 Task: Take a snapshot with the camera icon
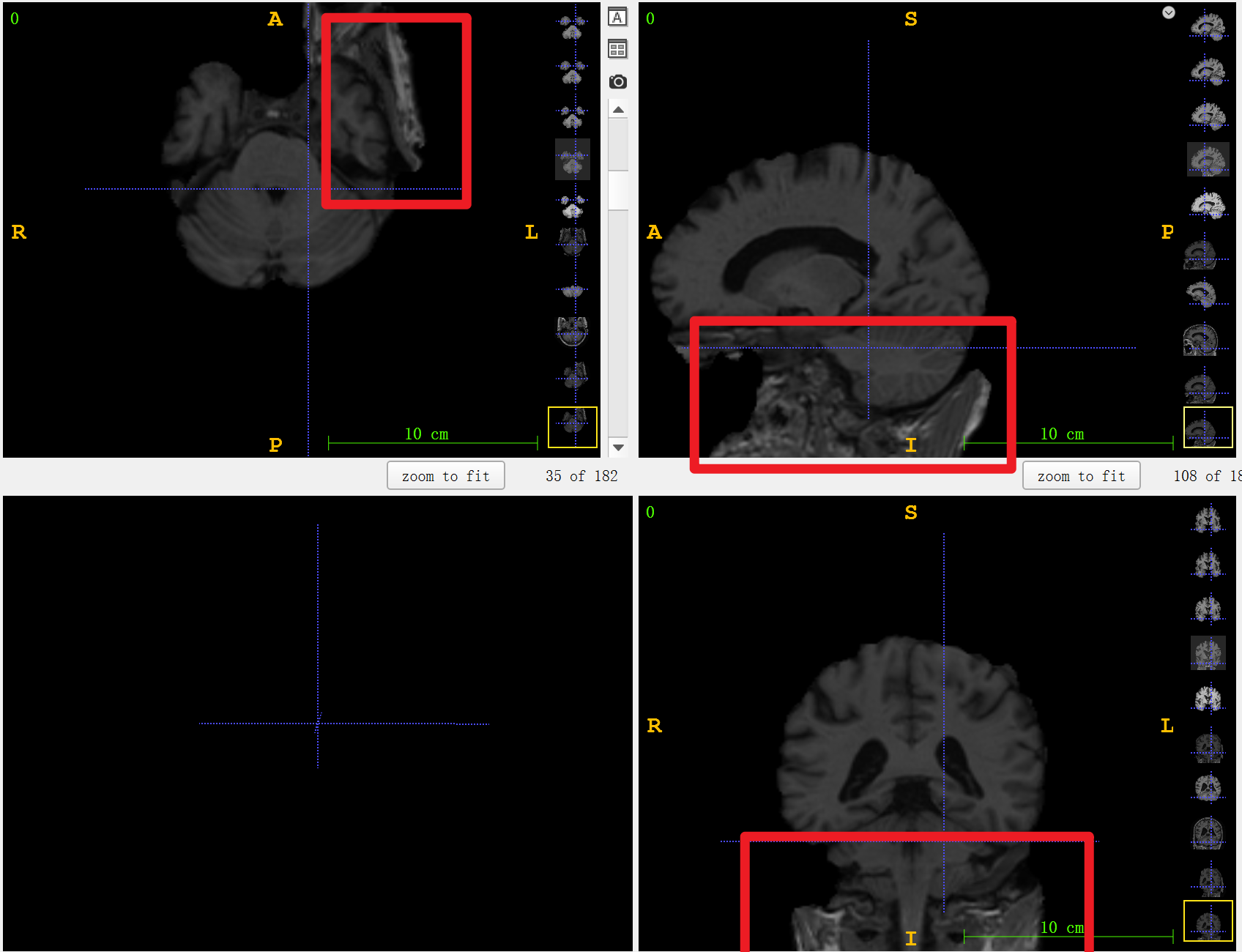point(617,81)
